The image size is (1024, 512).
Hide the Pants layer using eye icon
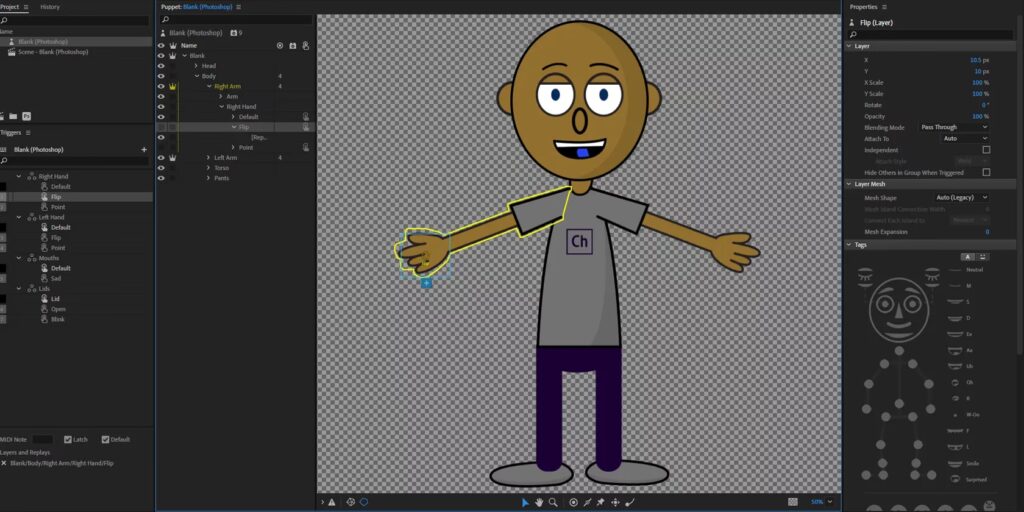161,178
